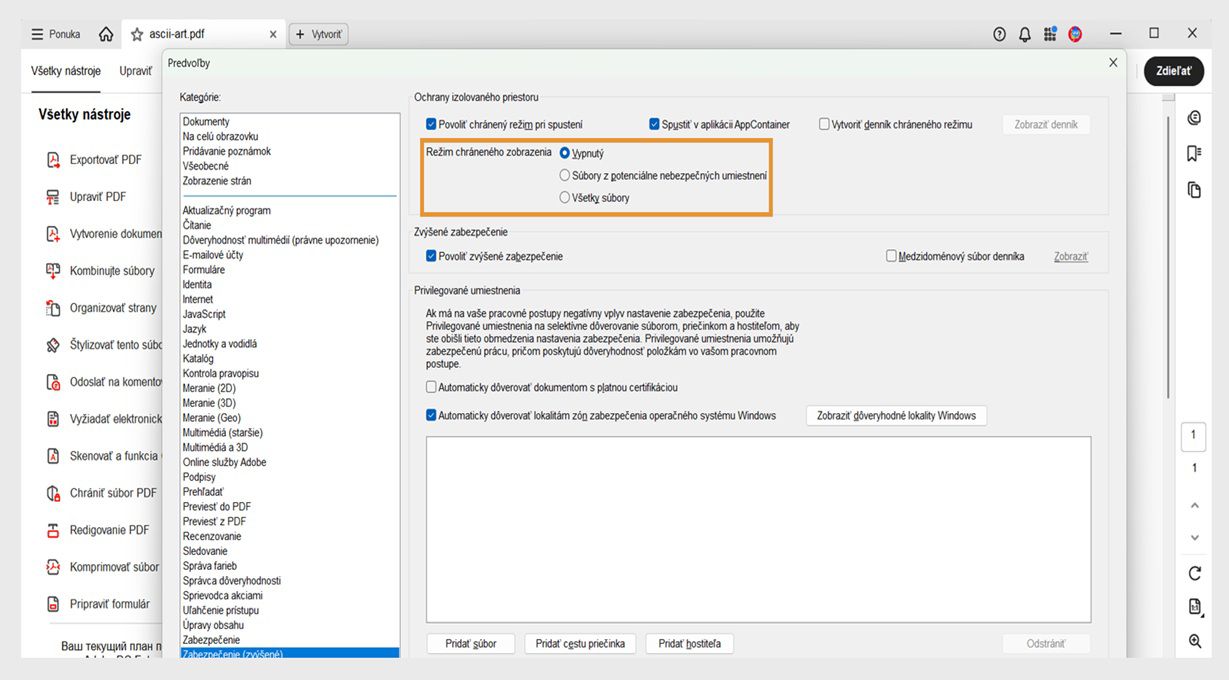Select Všeobecné in the categories list
The height and width of the screenshot is (680, 1229).
[x=205, y=166]
